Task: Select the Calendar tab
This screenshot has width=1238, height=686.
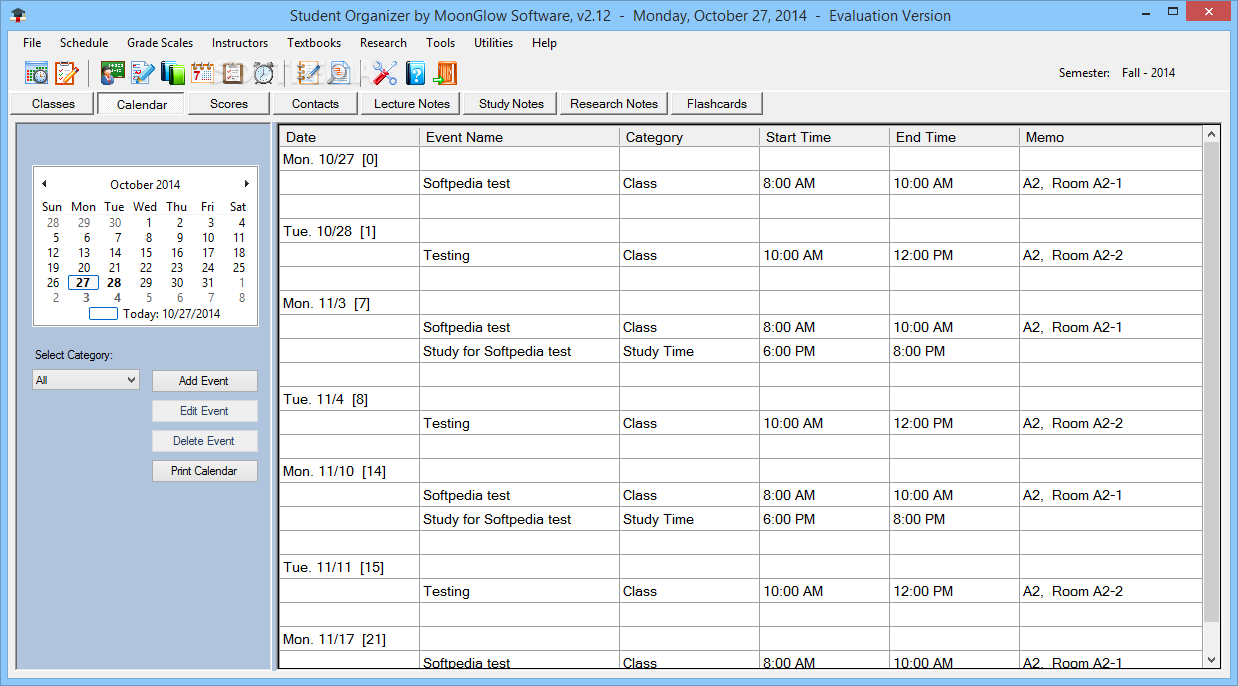Action: tap(141, 104)
